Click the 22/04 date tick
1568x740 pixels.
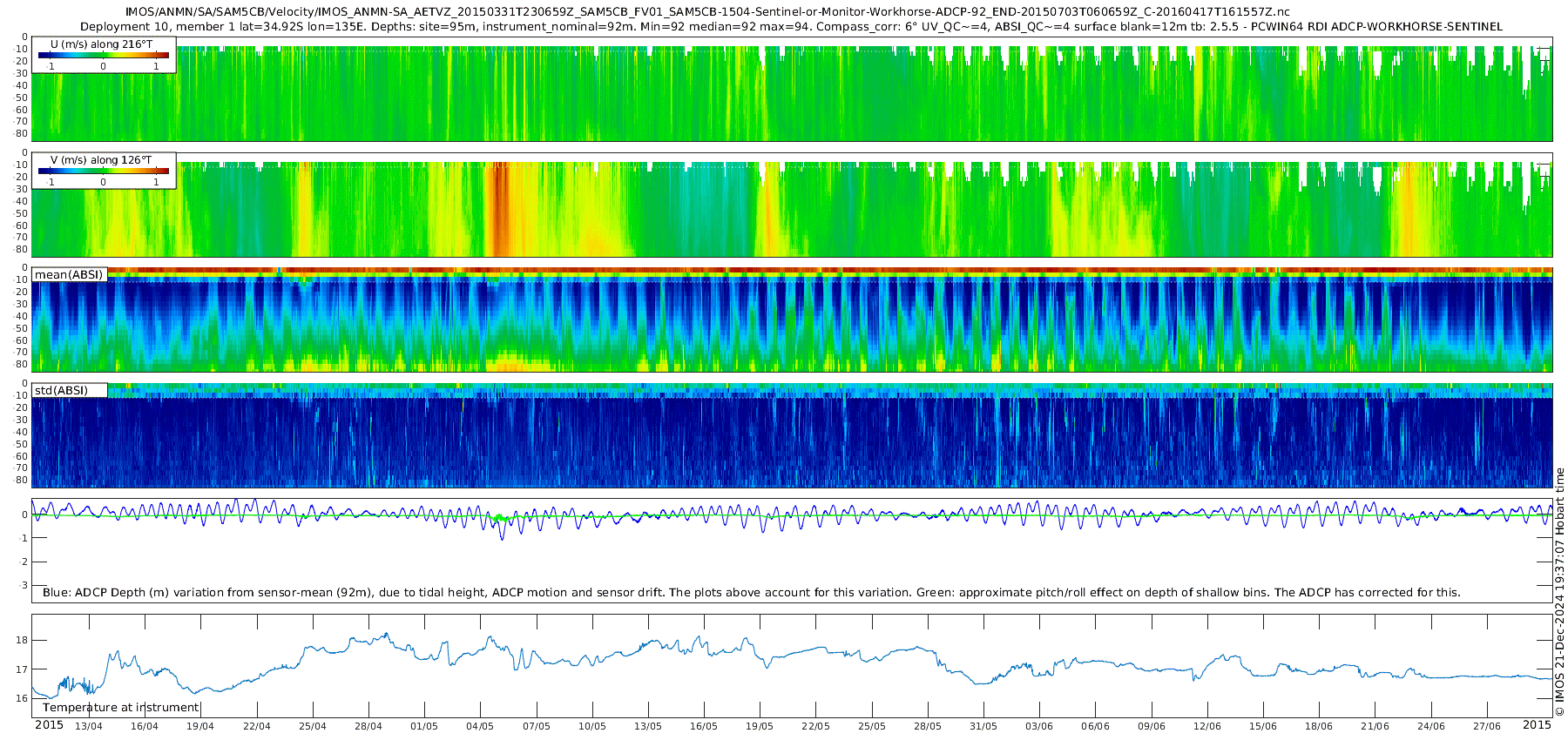(x=256, y=726)
